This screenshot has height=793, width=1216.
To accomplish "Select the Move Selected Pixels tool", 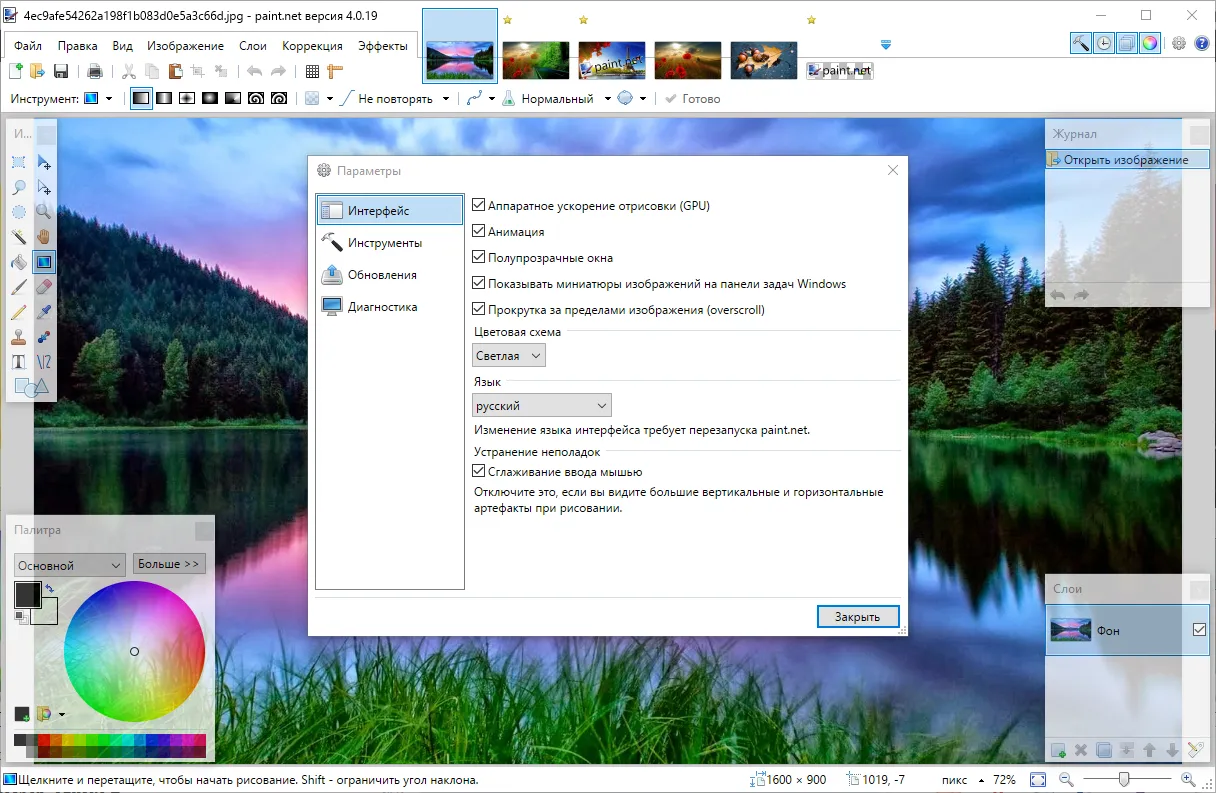I will [x=44, y=162].
